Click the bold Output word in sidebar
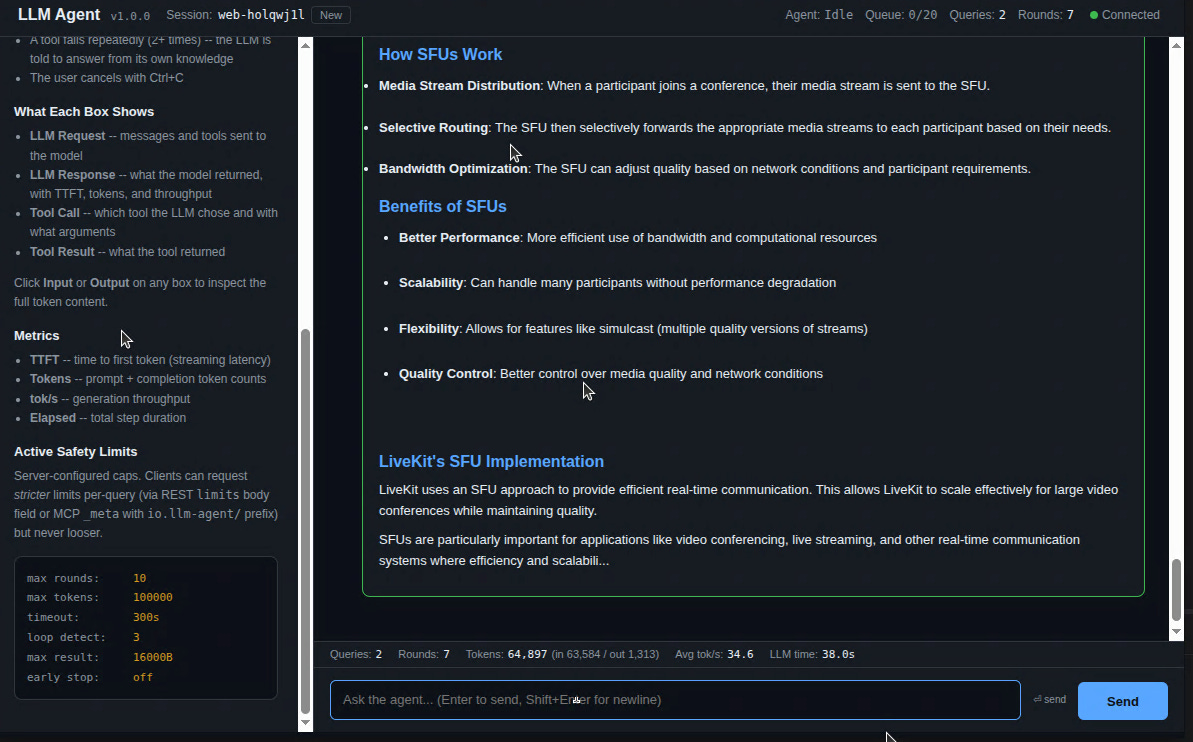 click(x=110, y=283)
